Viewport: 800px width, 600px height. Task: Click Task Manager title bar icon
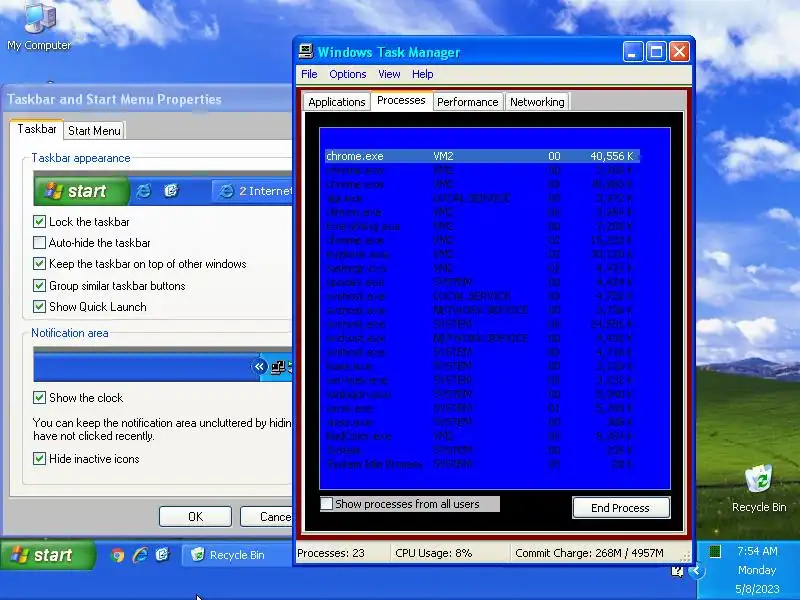306,52
